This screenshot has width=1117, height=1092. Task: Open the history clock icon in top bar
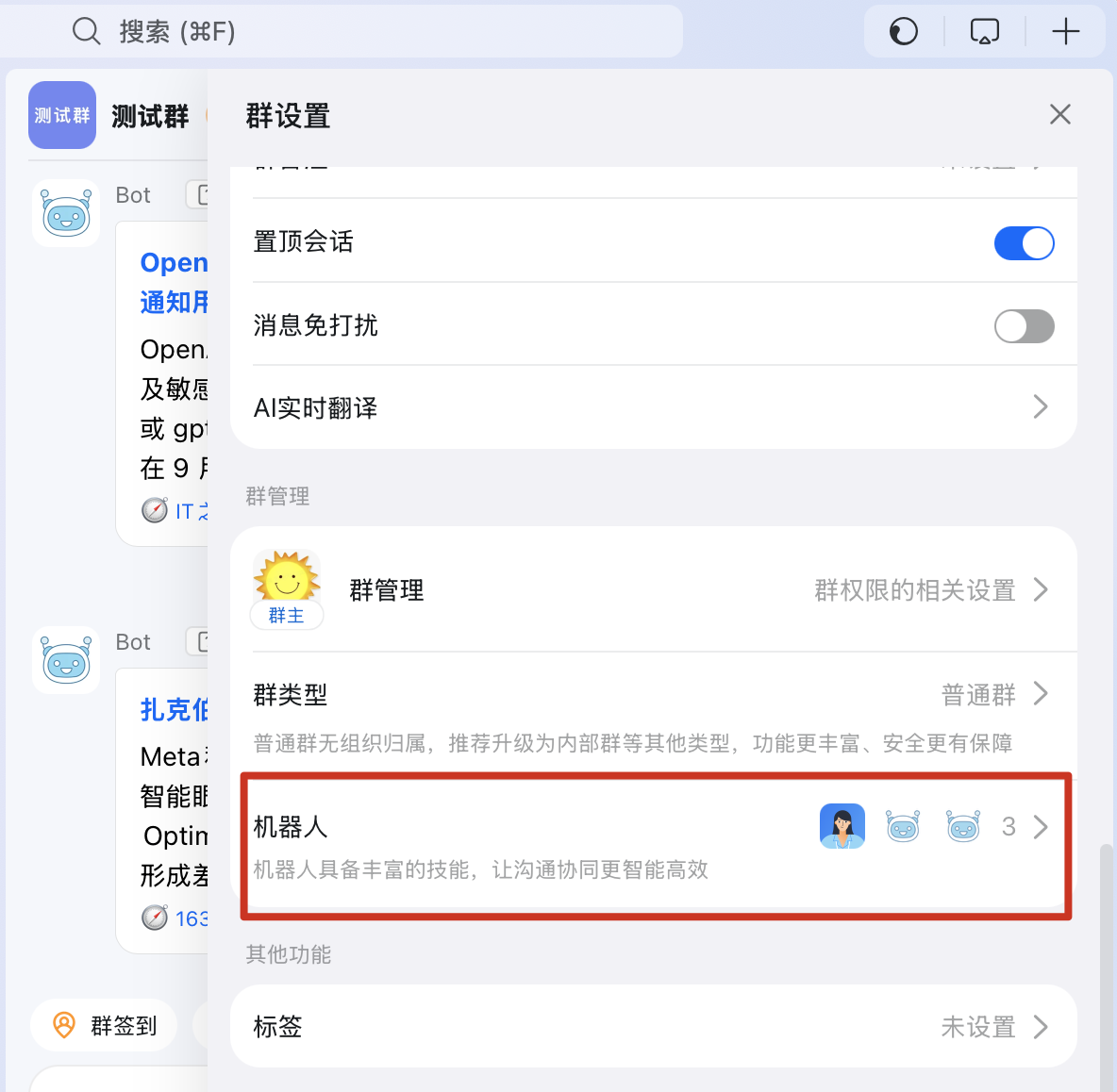pos(903,31)
